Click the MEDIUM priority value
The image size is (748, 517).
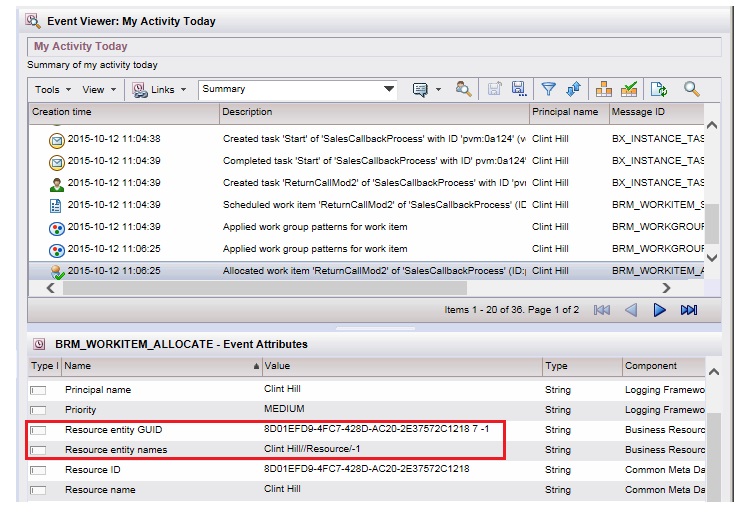click(284, 409)
